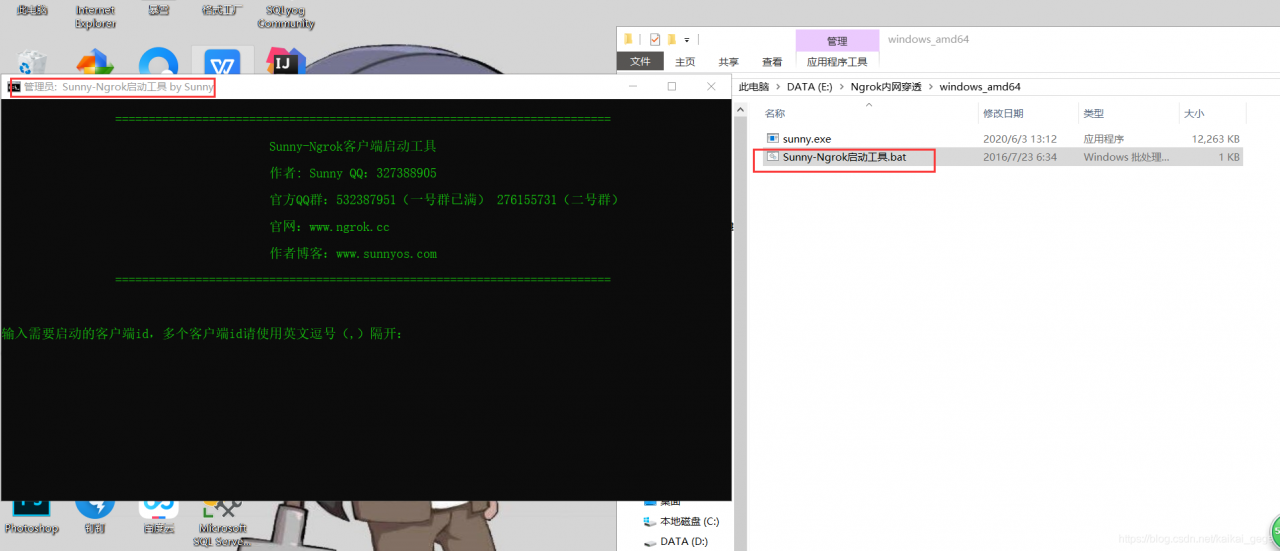Click the New Folder quick access icon
1280x551 pixels.
[672, 39]
